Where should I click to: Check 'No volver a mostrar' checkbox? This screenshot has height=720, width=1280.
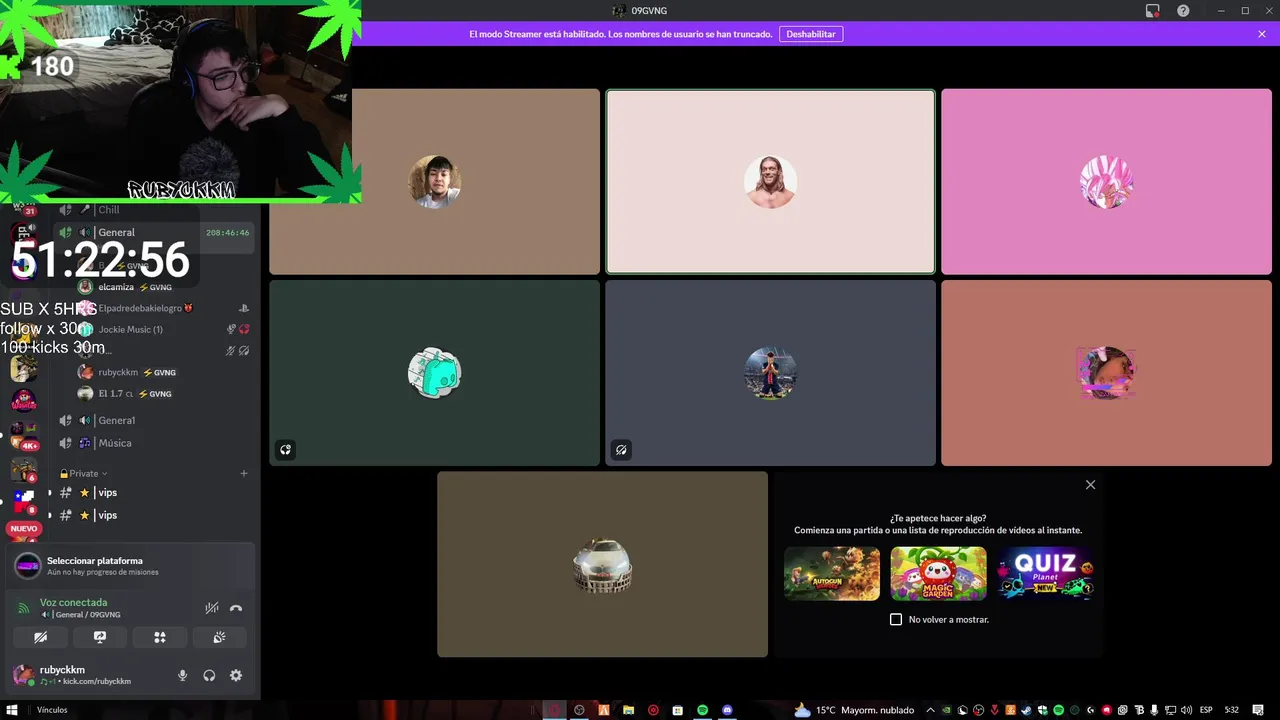click(896, 619)
